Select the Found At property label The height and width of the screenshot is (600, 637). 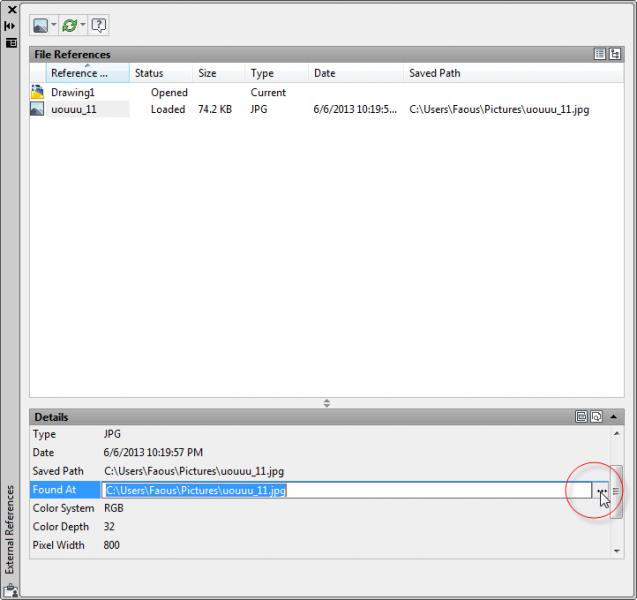point(65,490)
